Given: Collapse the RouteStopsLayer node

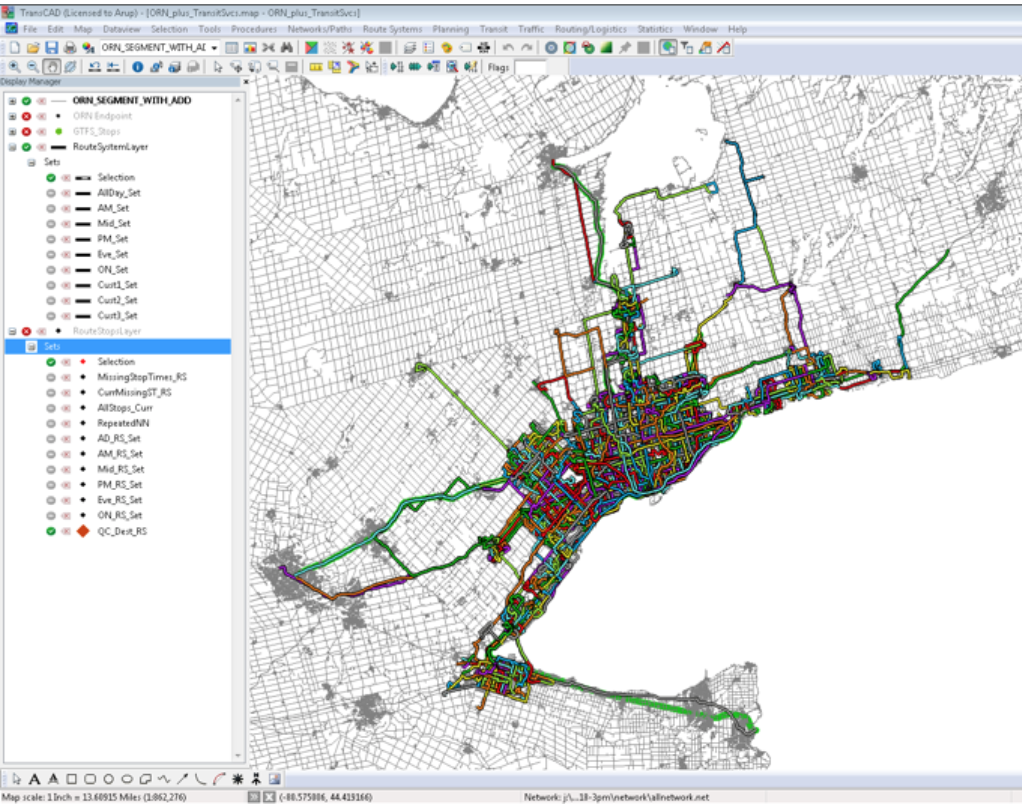Looking at the screenshot, I should click(12, 331).
